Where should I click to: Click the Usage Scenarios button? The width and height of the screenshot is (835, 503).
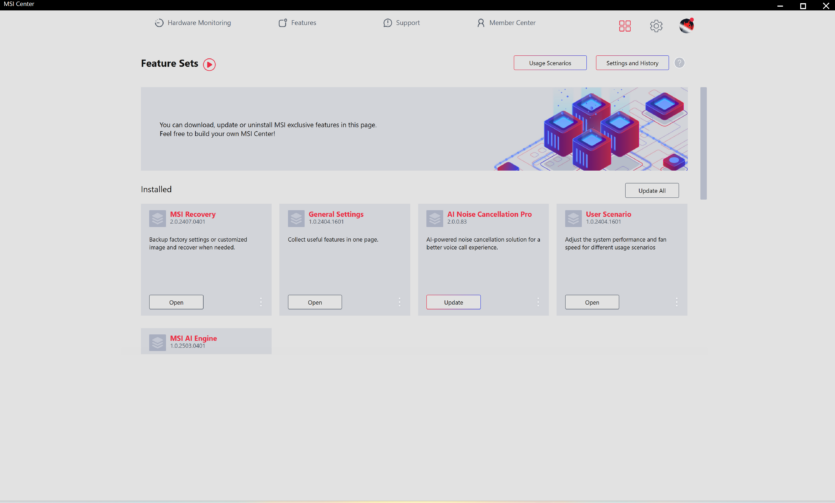[x=550, y=63]
